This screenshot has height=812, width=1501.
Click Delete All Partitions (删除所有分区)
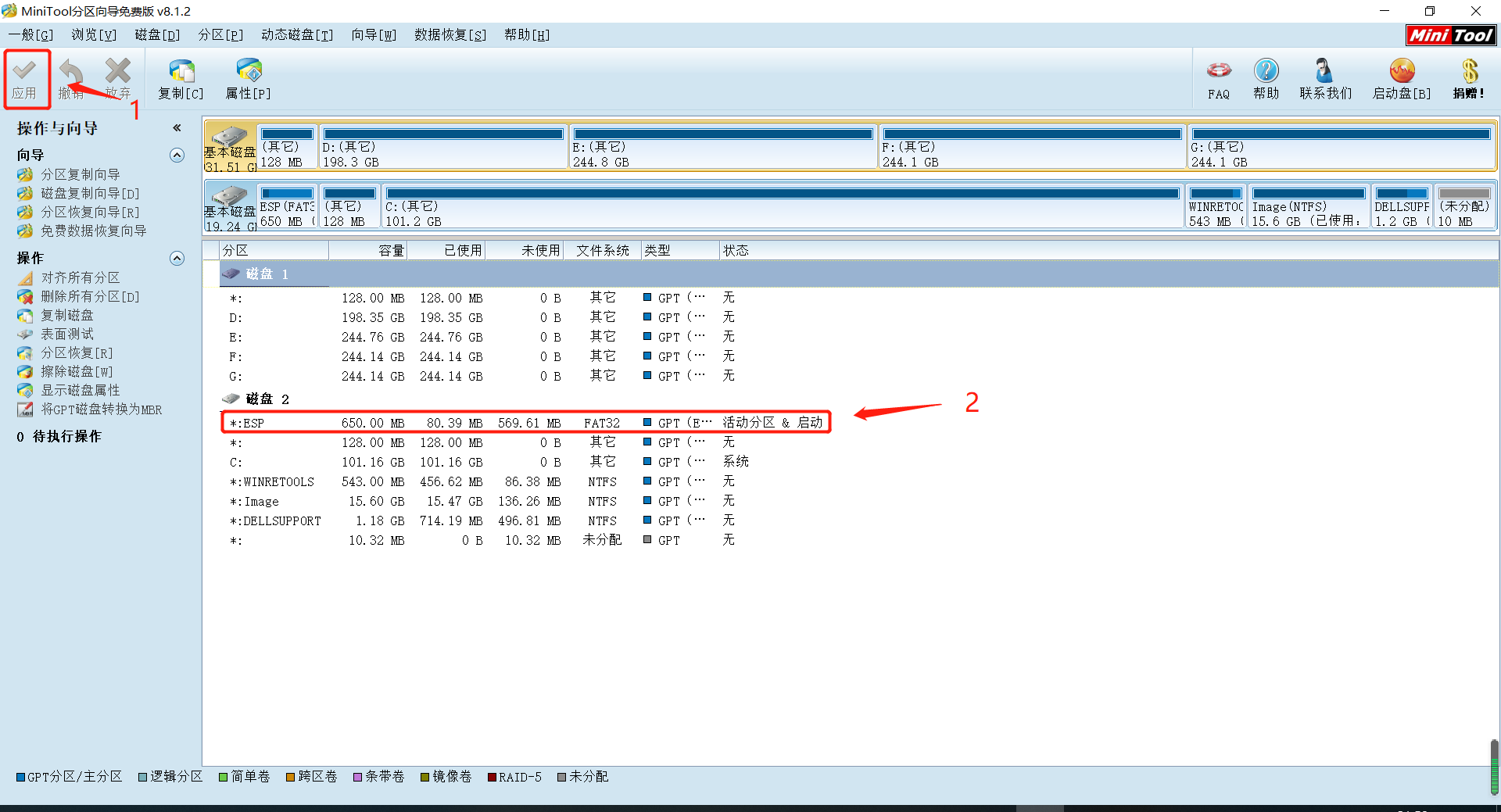tap(90, 296)
